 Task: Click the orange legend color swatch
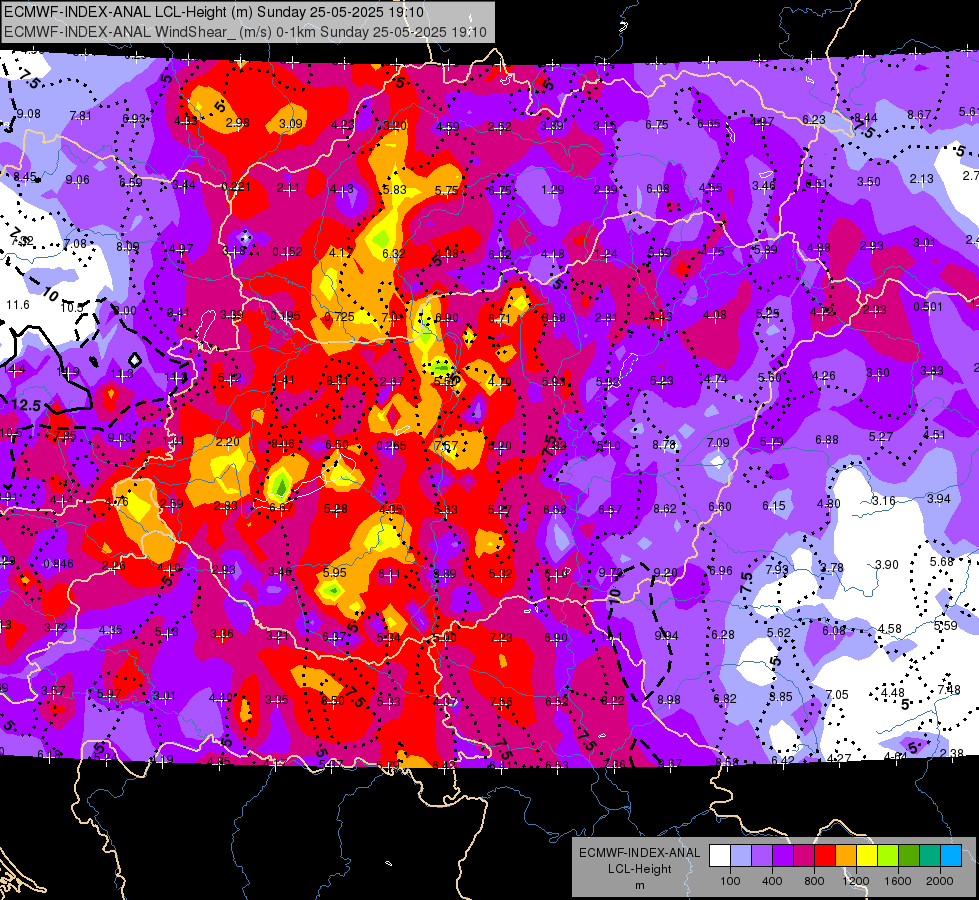846,855
